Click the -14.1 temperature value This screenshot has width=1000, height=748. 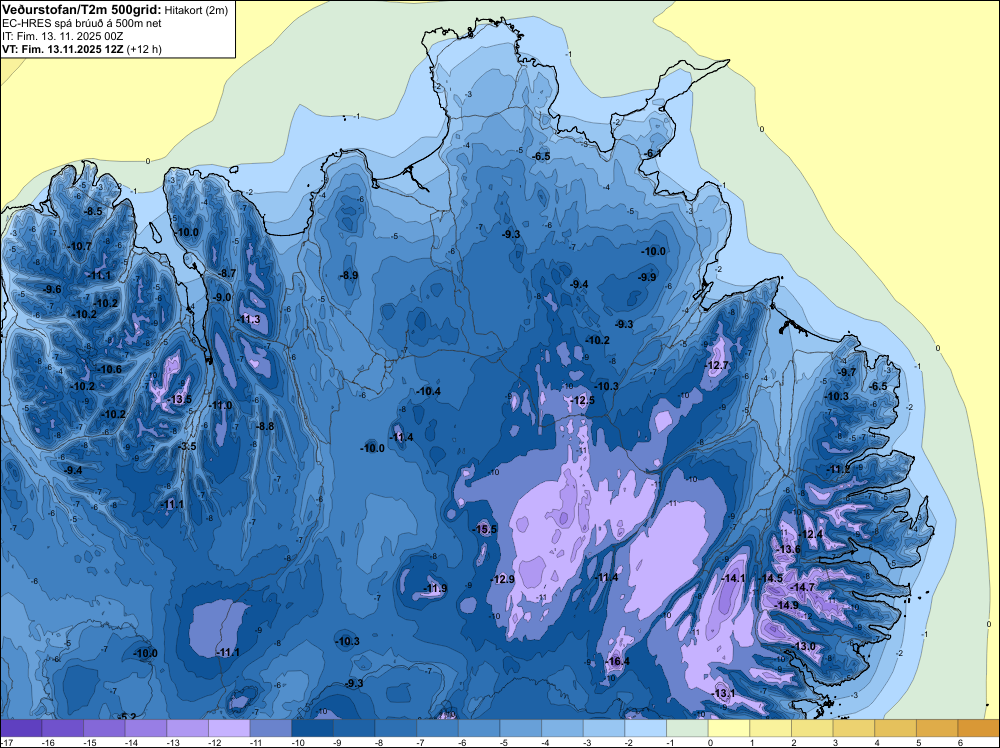coord(733,578)
